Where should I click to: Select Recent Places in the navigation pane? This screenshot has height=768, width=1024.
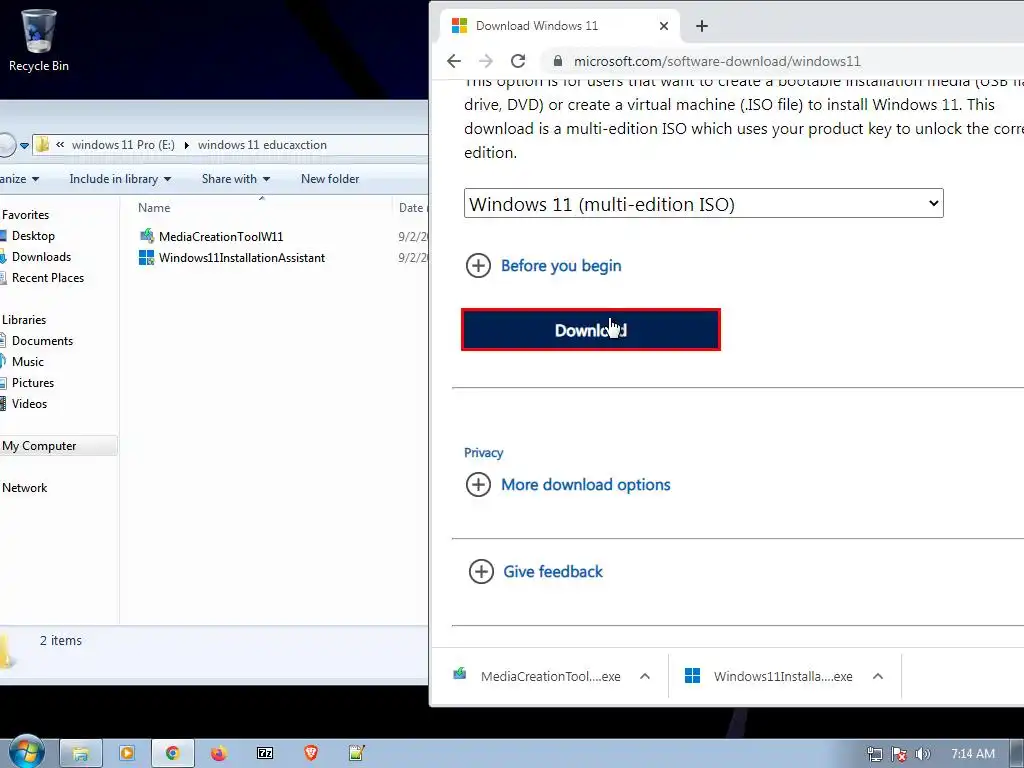tap(48, 278)
